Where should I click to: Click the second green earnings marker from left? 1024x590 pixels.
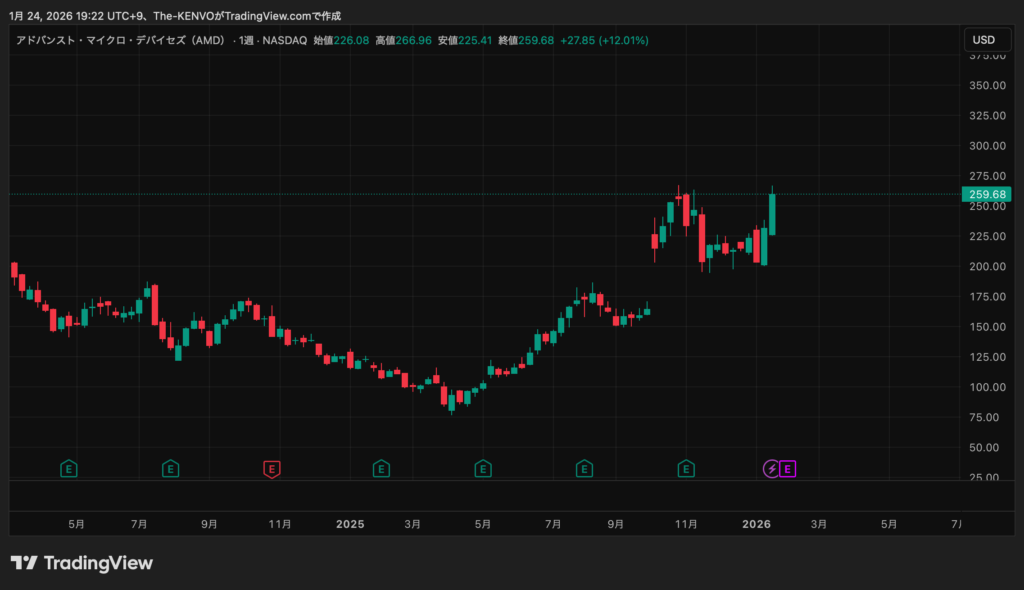[x=171, y=468]
